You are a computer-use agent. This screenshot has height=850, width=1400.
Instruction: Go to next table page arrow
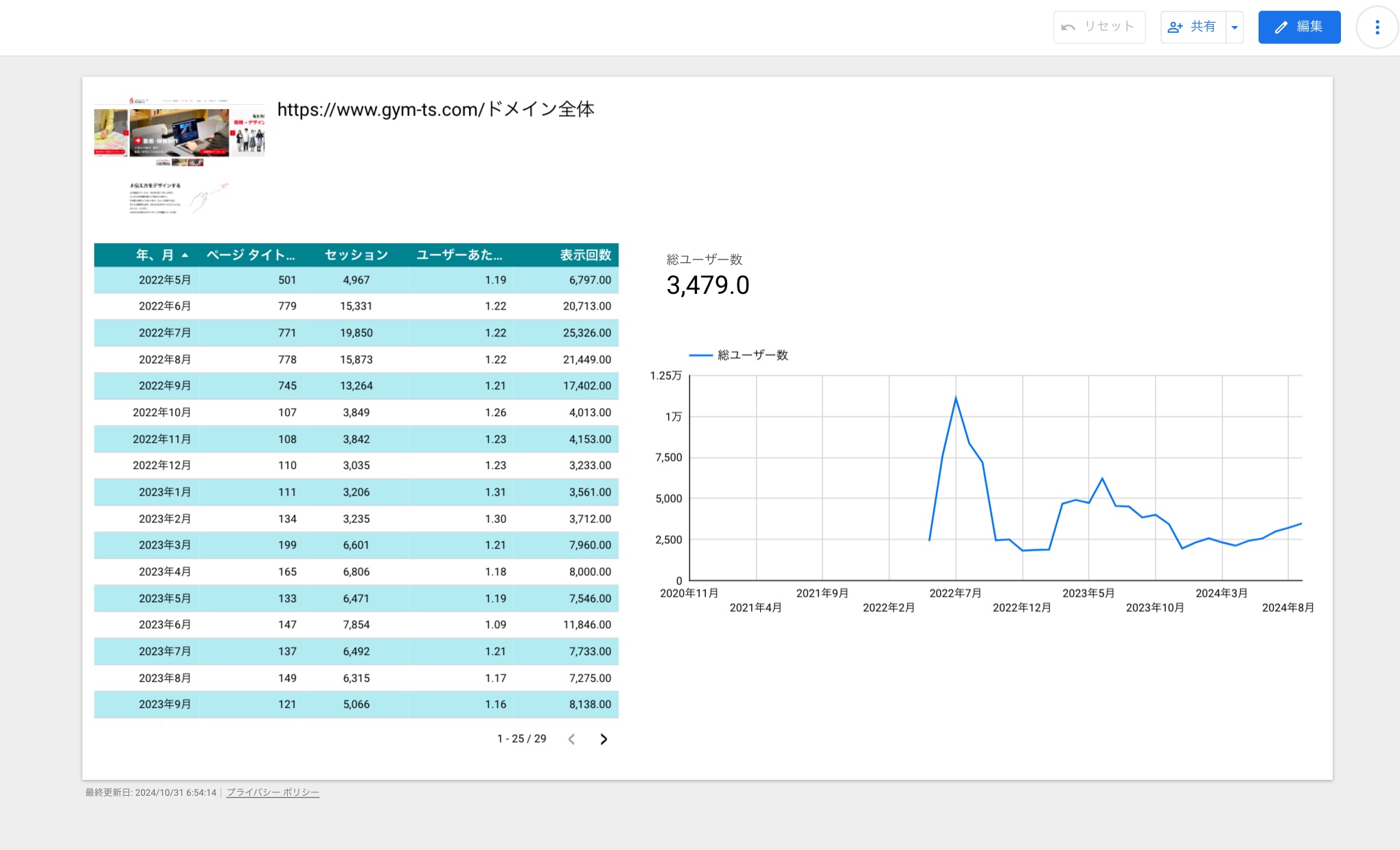(x=604, y=739)
